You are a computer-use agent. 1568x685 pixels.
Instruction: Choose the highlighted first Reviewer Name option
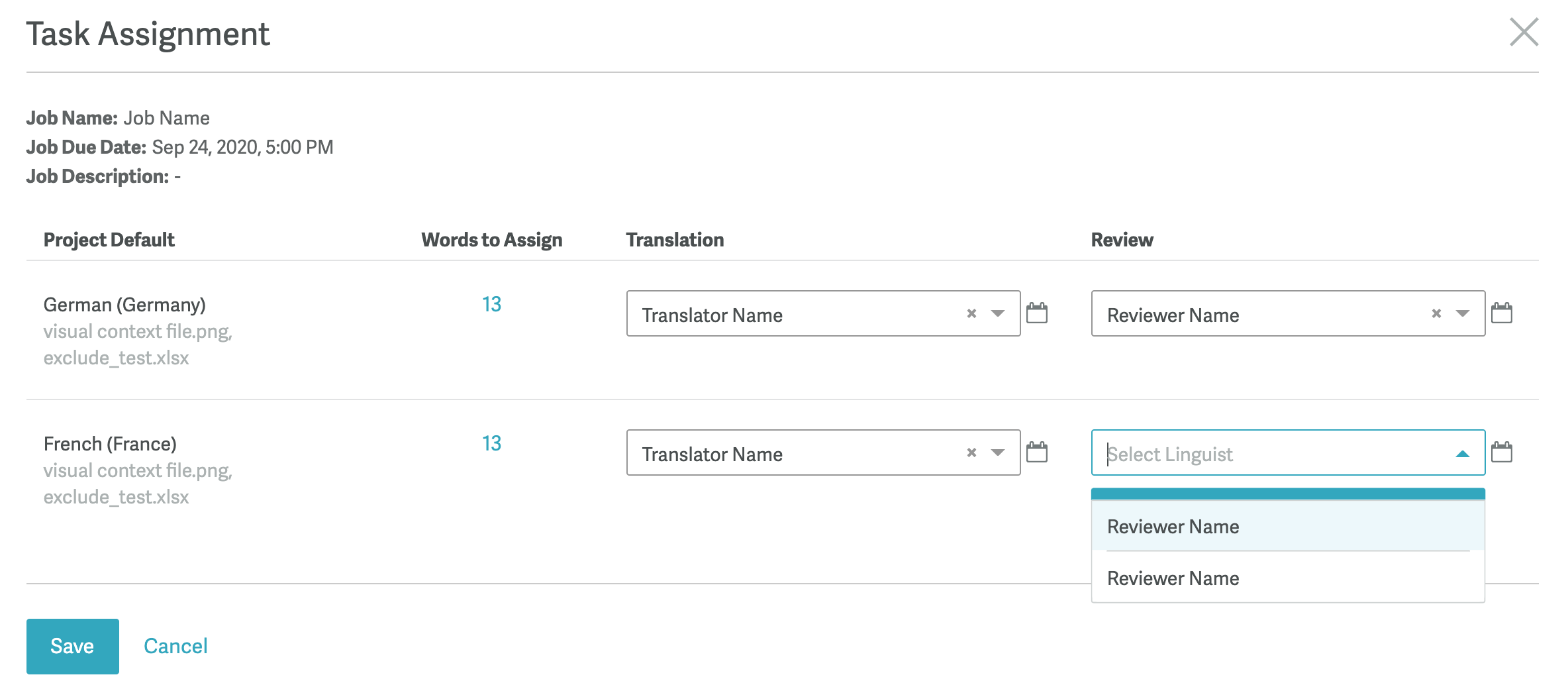point(1288,526)
